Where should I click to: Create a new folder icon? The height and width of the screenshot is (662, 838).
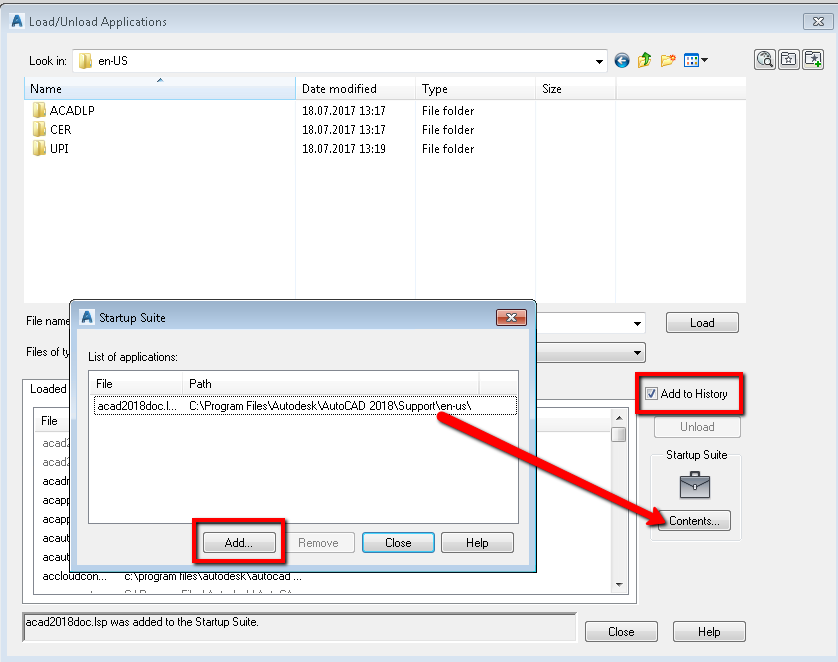[x=668, y=60]
